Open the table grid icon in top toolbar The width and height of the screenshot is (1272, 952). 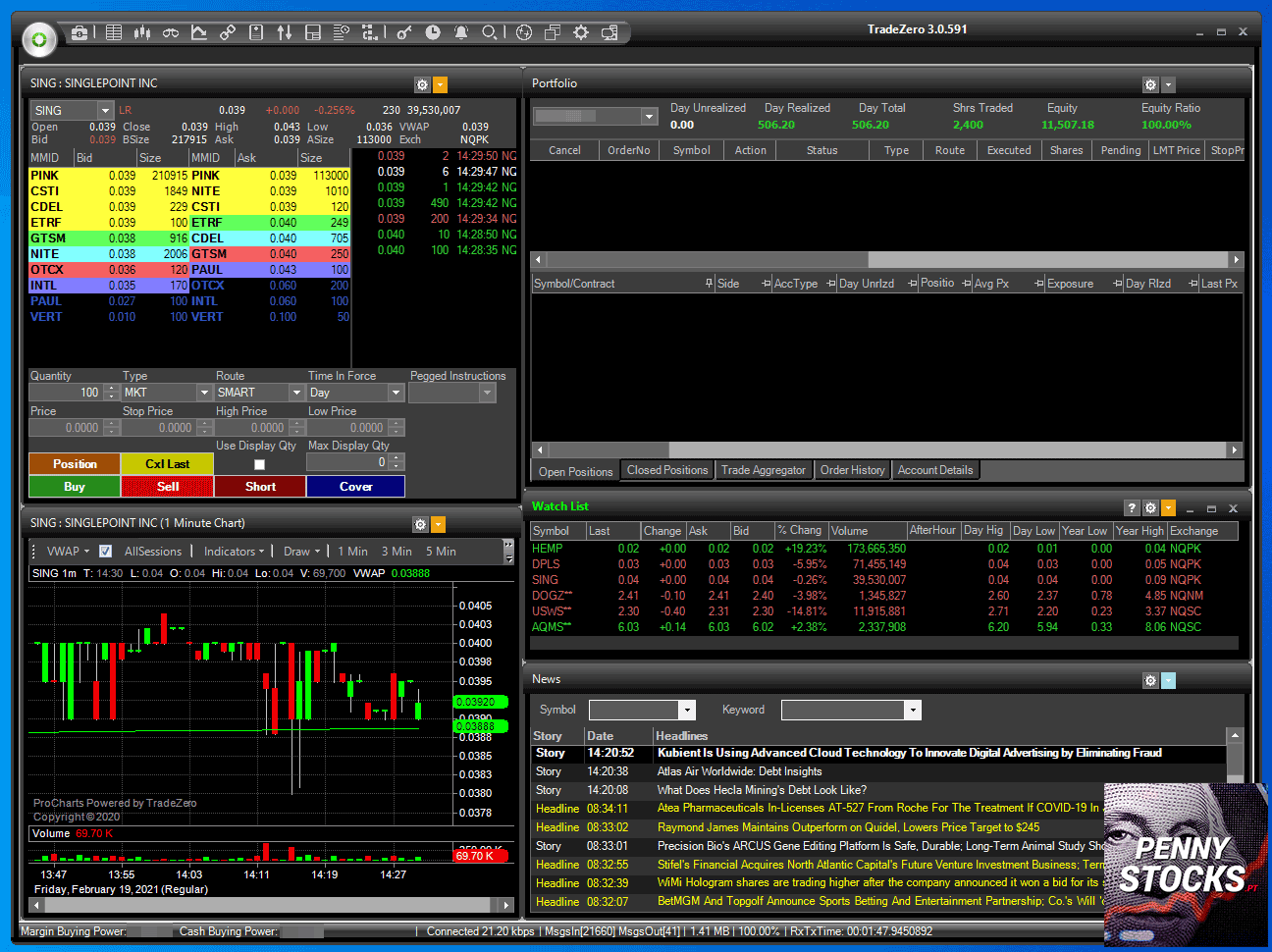pos(114,32)
